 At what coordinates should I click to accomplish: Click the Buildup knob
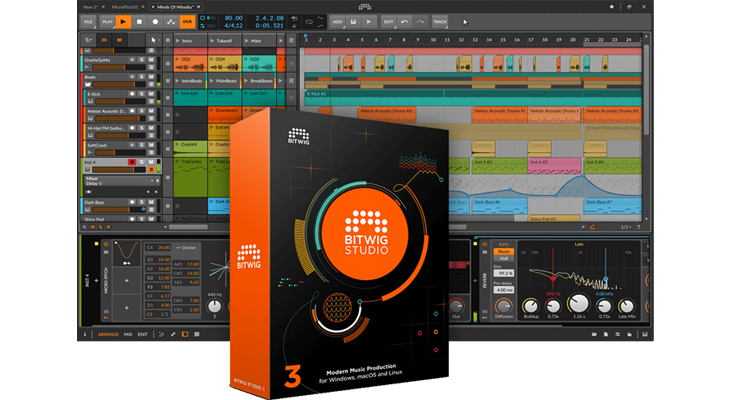(531, 306)
